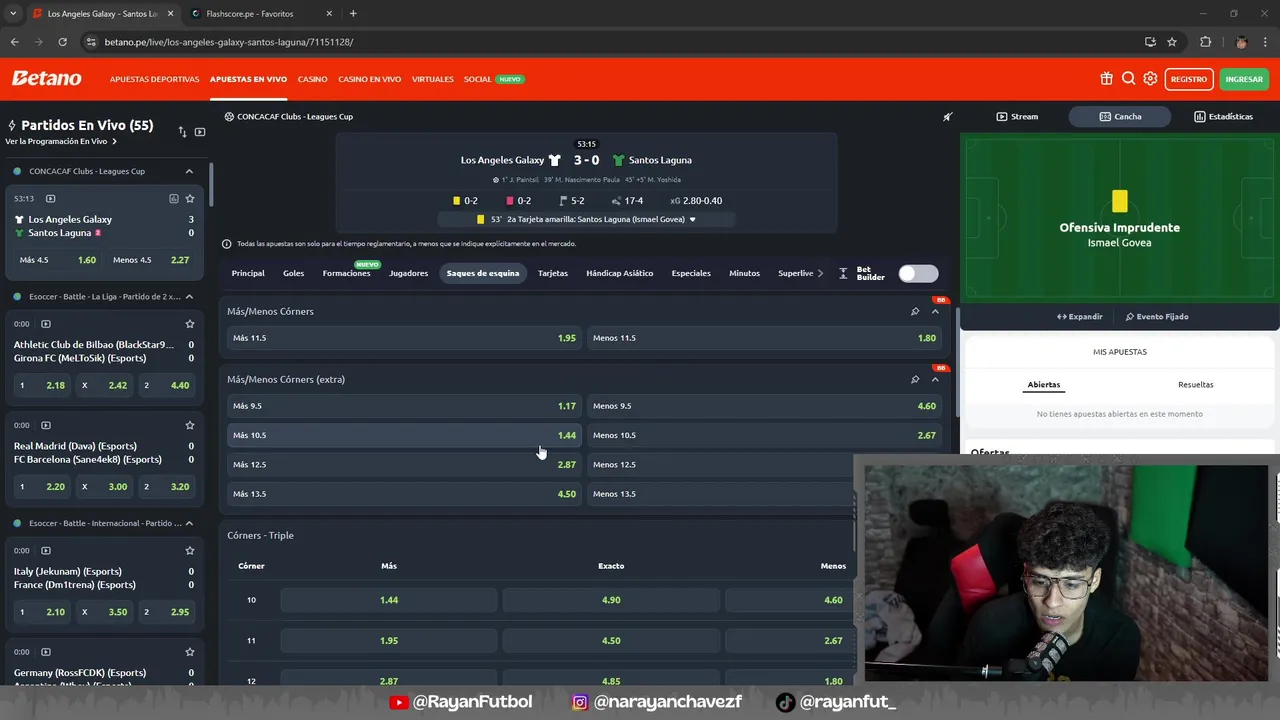The width and height of the screenshot is (1280, 720).
Task: Open the Principal market tab
Action: point(248,273)
